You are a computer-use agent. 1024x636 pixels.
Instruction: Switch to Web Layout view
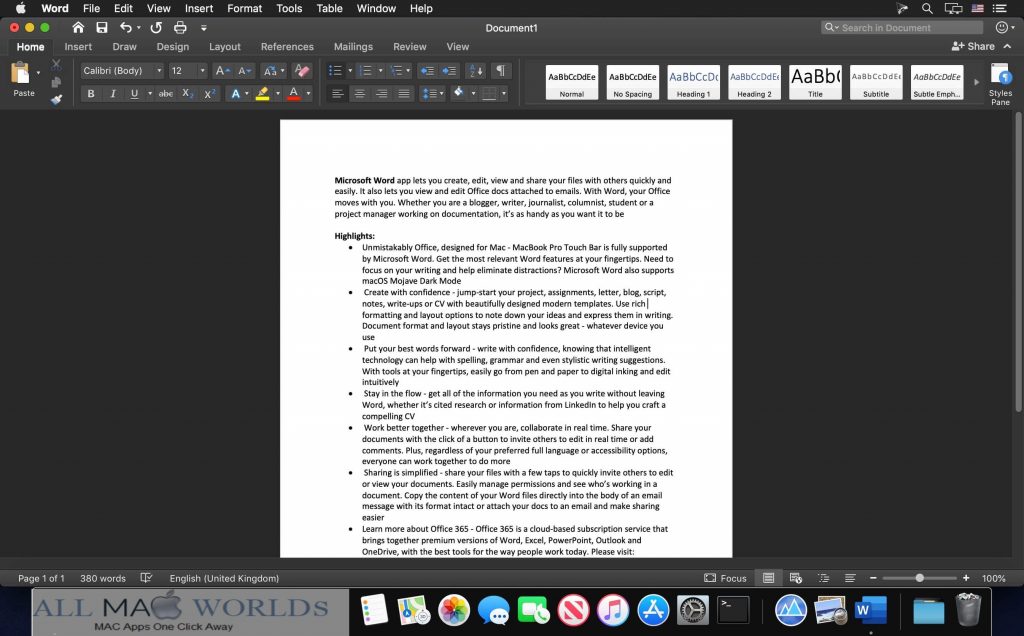[x=795, y=578]
